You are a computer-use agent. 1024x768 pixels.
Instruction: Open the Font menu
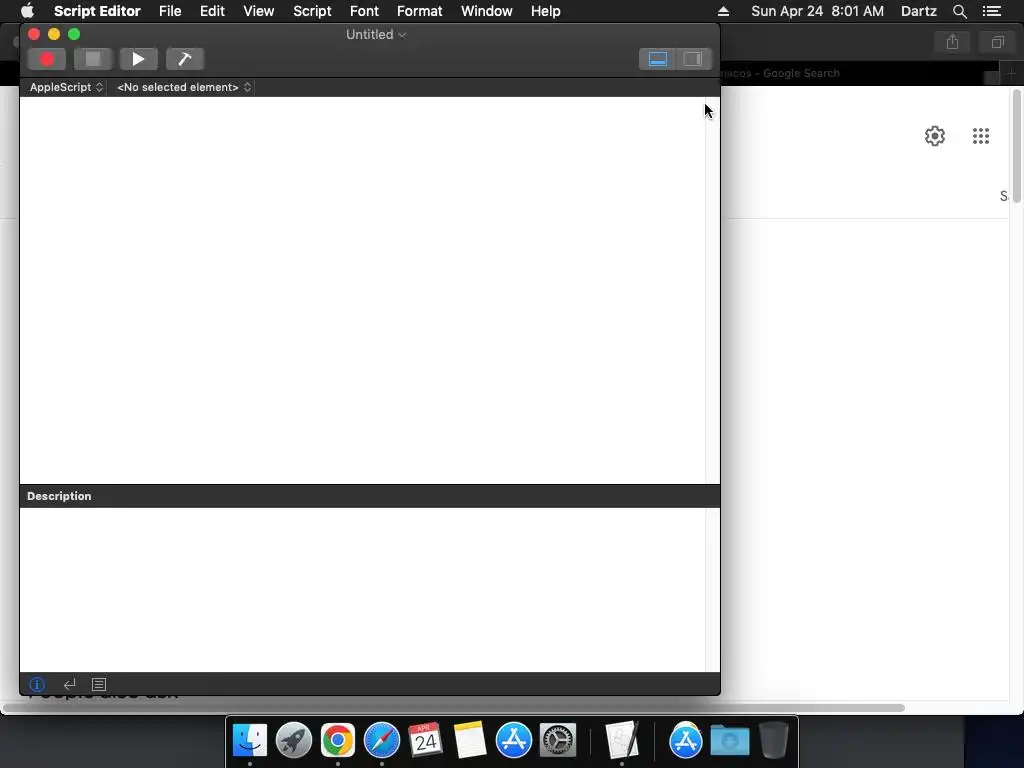(364, 11)
